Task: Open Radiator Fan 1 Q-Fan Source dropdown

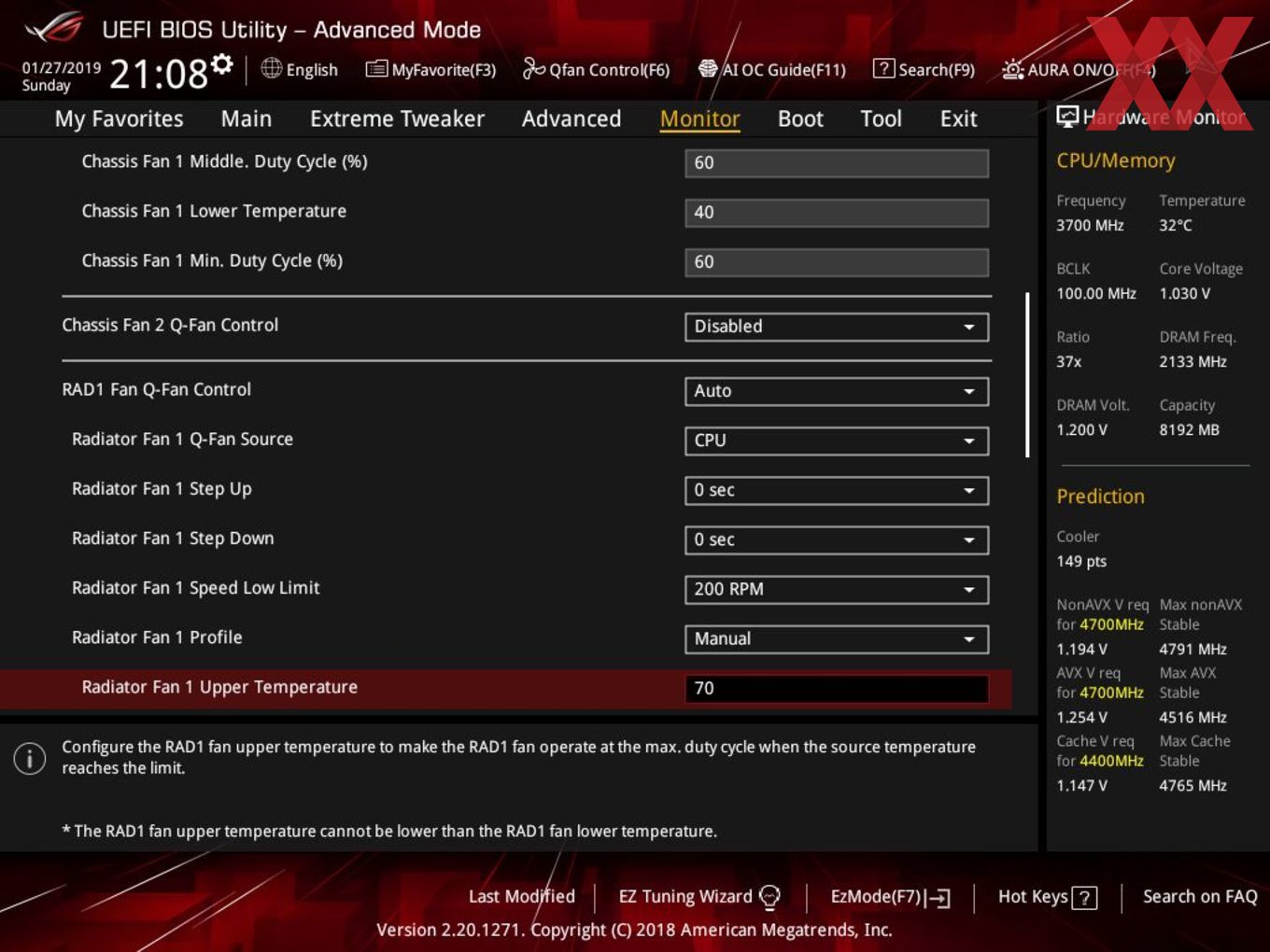Action: click(x=836, y=441)
